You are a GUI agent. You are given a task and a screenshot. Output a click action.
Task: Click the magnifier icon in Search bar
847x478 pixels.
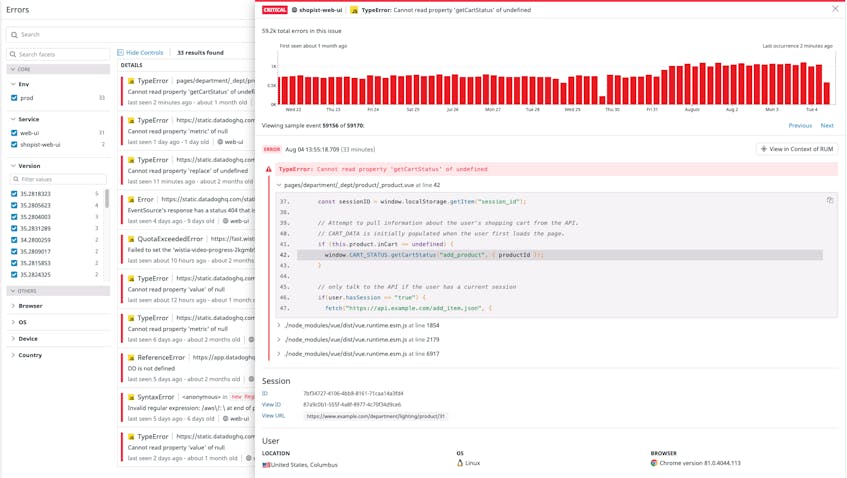(15, 35)
